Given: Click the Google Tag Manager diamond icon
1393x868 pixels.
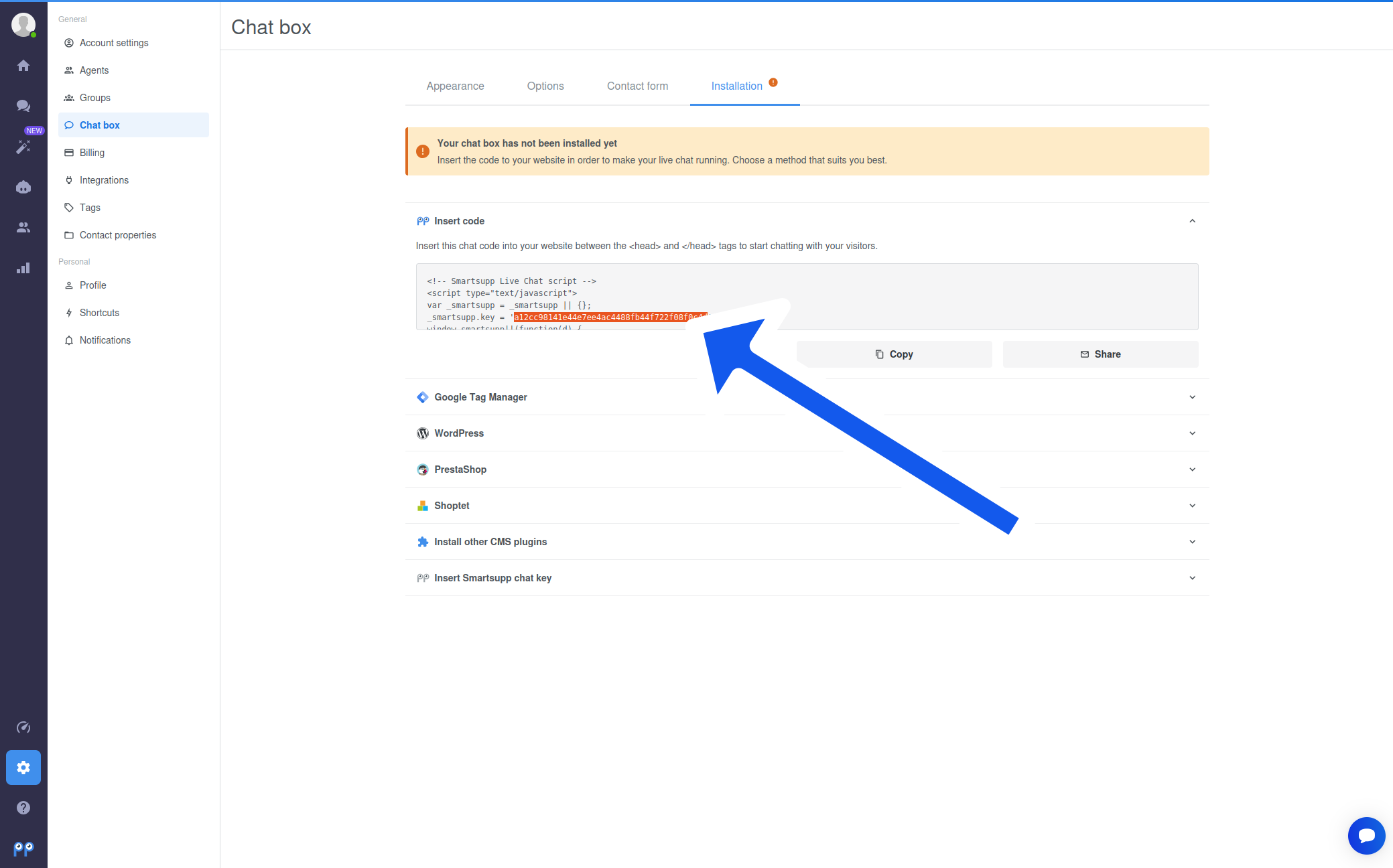Looking at the screenshot, I should [x=423, y=397].
